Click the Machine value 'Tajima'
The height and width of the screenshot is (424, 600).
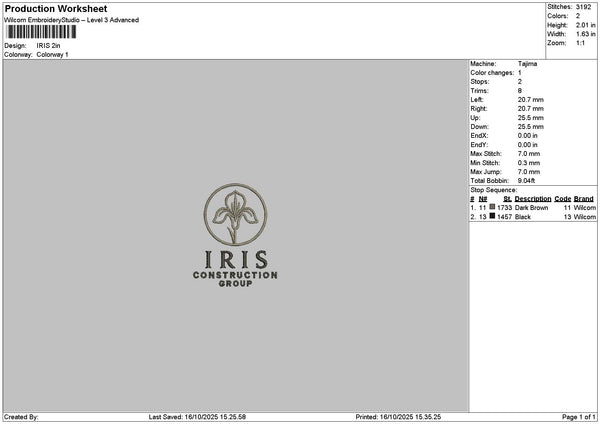click(x=527, y=64)
